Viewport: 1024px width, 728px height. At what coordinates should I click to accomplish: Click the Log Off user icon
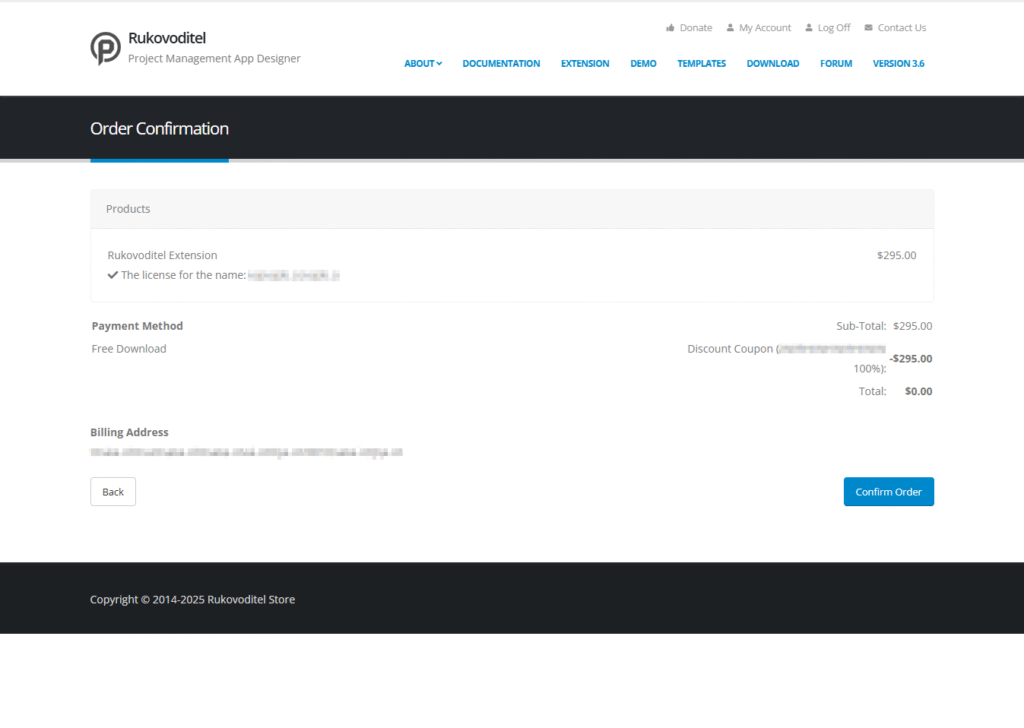tap(809, 28)
